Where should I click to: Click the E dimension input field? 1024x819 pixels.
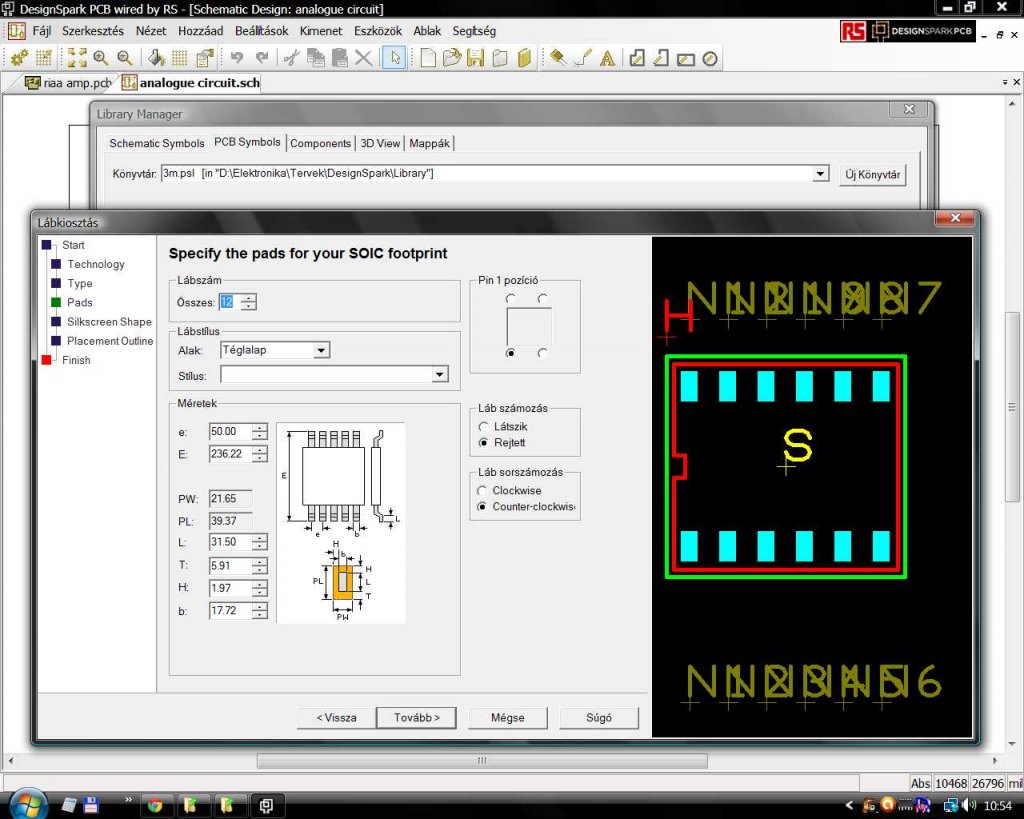pyautogui.click(x=229, y=454)
